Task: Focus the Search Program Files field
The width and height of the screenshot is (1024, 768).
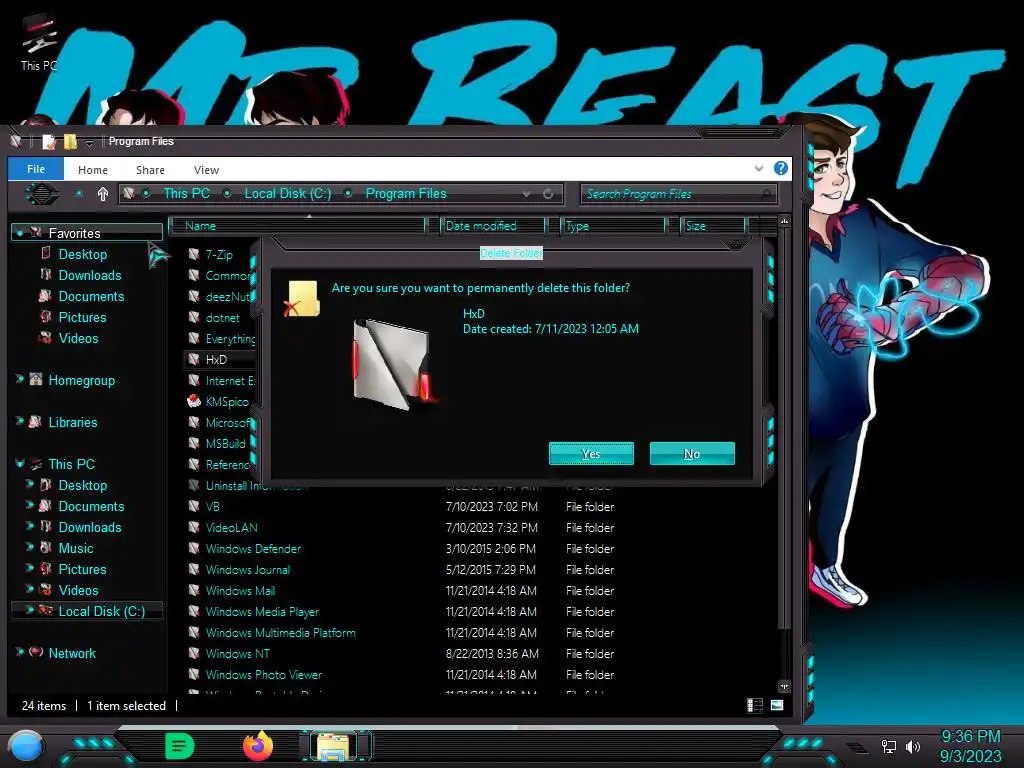Action: (678, 194)
